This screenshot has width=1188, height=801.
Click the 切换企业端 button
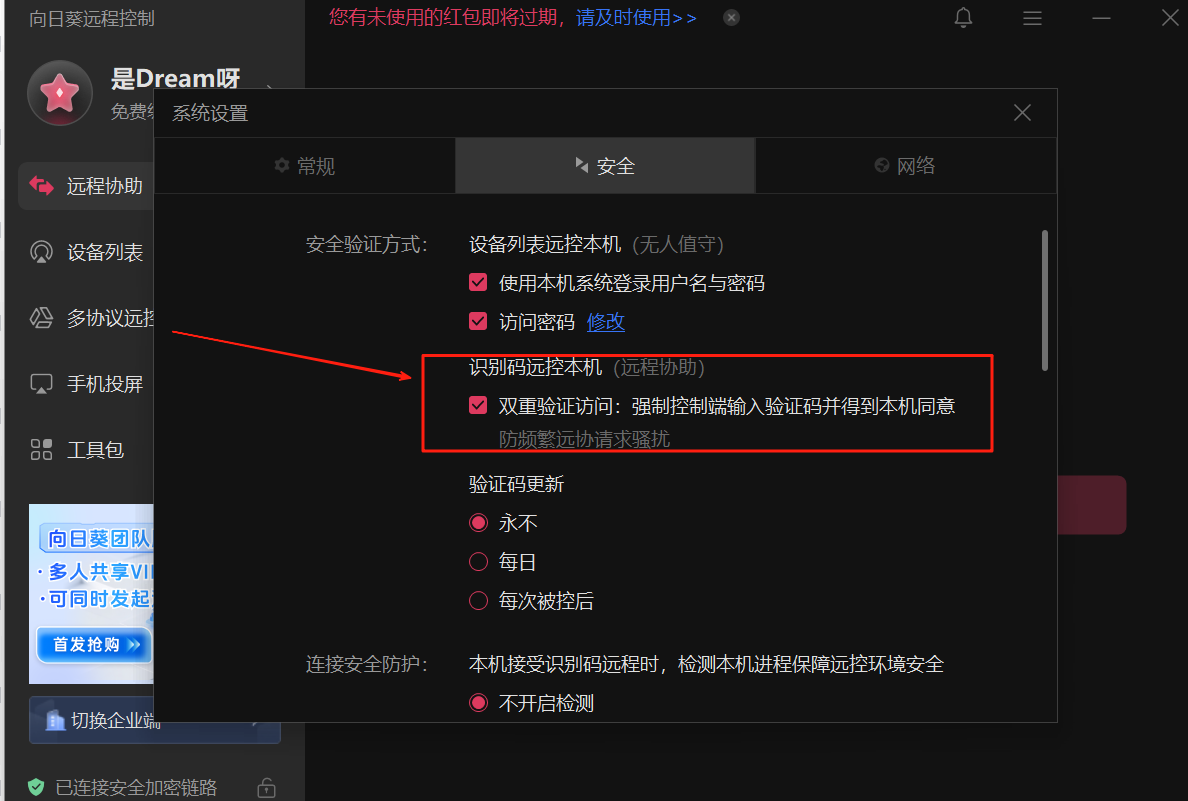(x=155, y=720)
